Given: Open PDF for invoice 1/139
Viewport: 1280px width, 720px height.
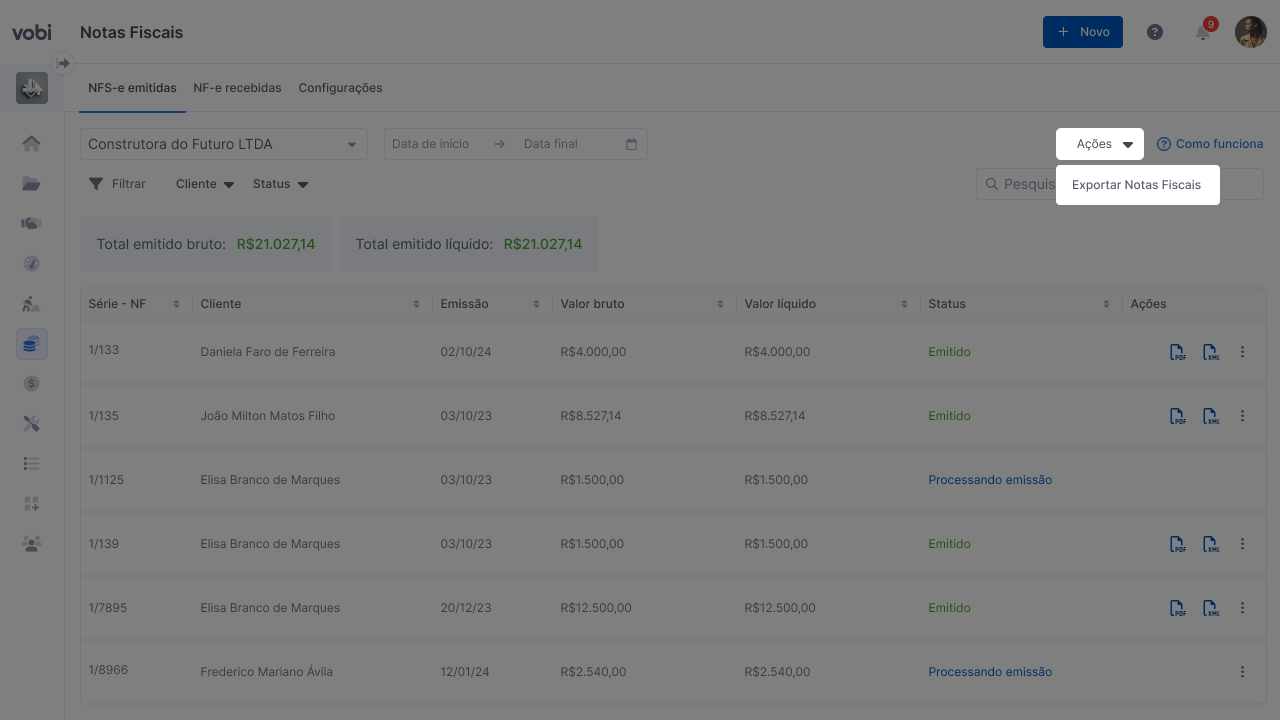Looking at the screenshot, I should click(1178, 544).
